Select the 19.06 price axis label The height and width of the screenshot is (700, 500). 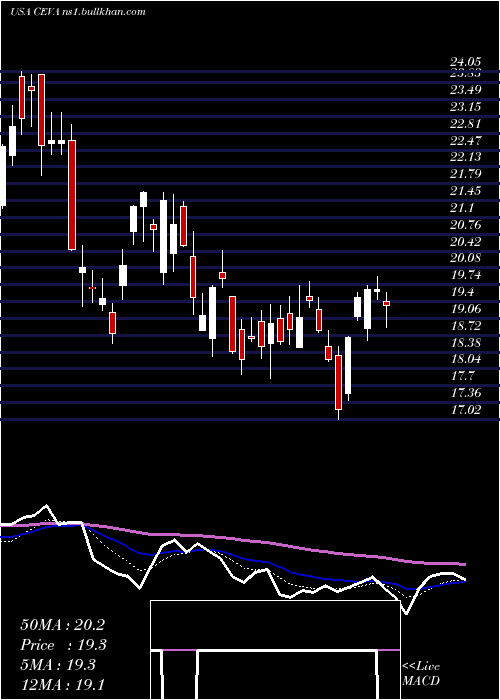pyautogui.click(x=465, y=309)
